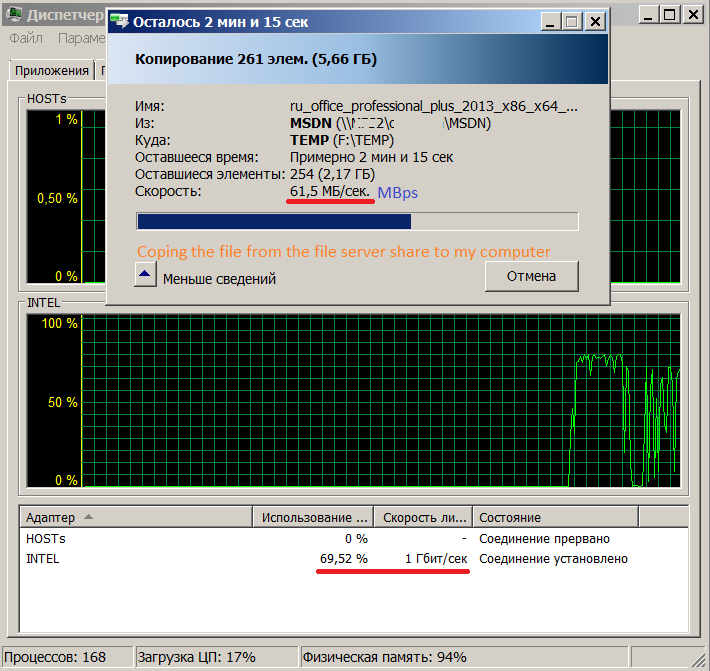
Task: Select the HOSTs adapter row
Action: [354, 538]
